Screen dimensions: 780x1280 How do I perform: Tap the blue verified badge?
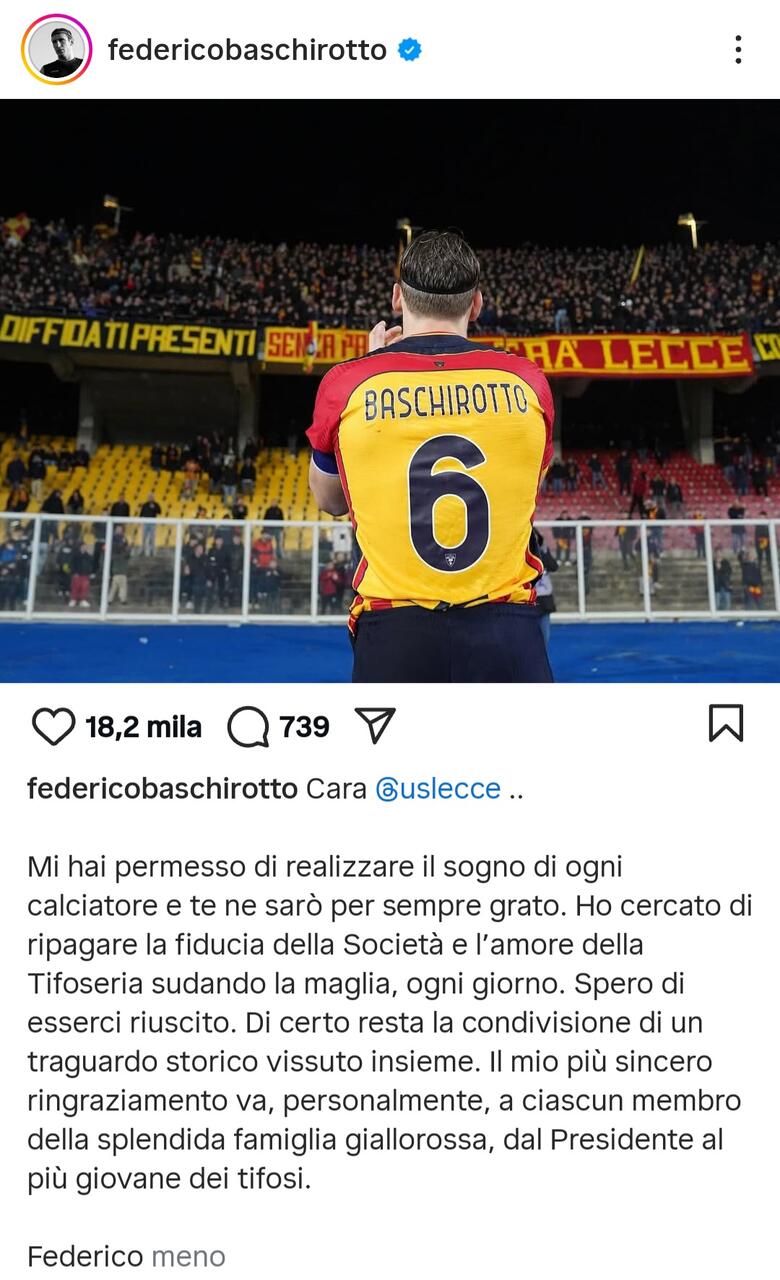tap(410, 49)
